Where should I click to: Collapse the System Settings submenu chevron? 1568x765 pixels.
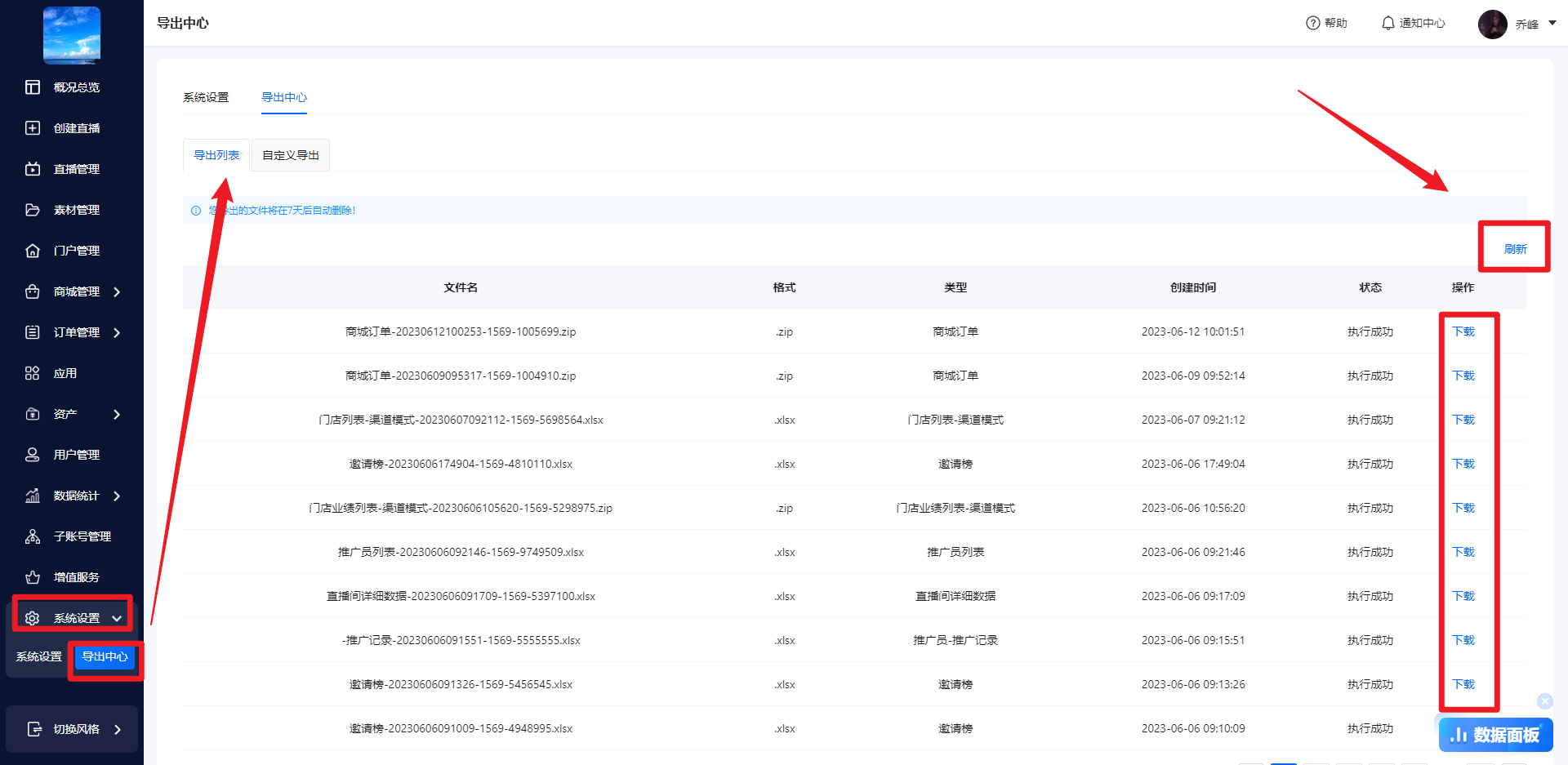[x=117, y=619]
